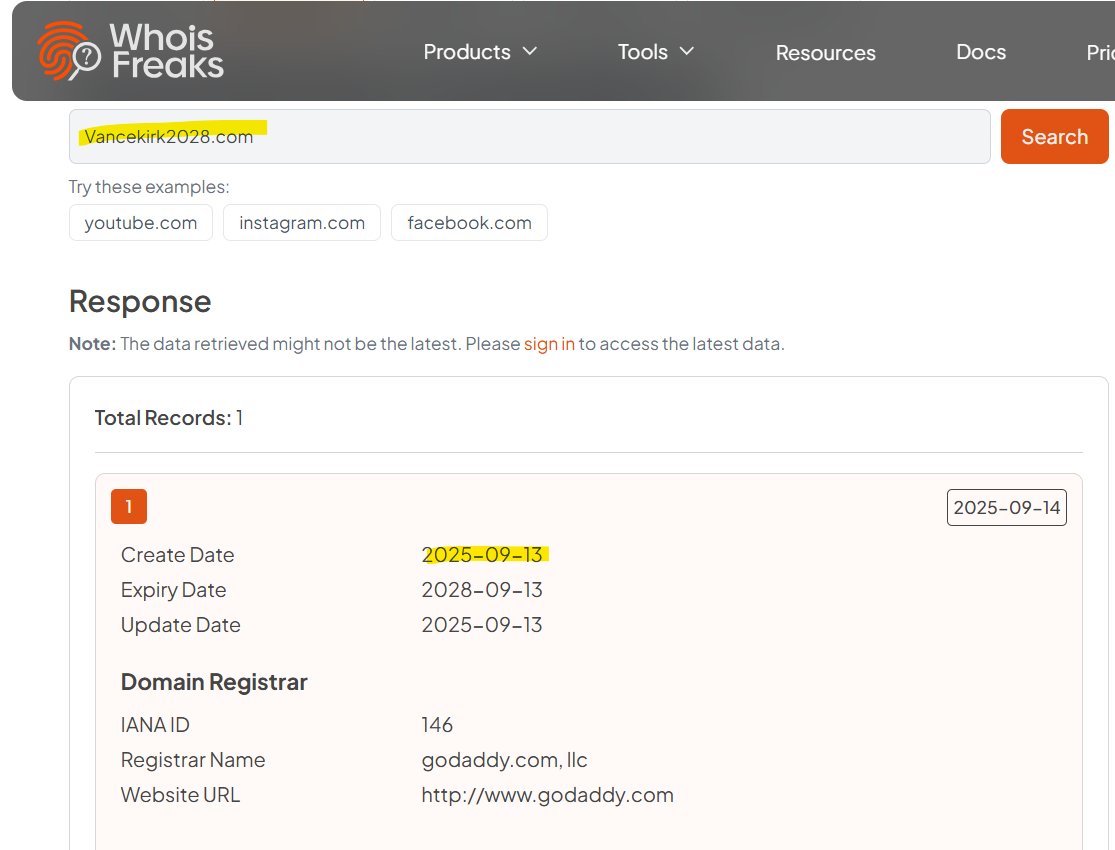This screenshot has height=850, width=1115.
Task: Select the registrar name godaddy.com, llc
Action: (x=504, y=760)
